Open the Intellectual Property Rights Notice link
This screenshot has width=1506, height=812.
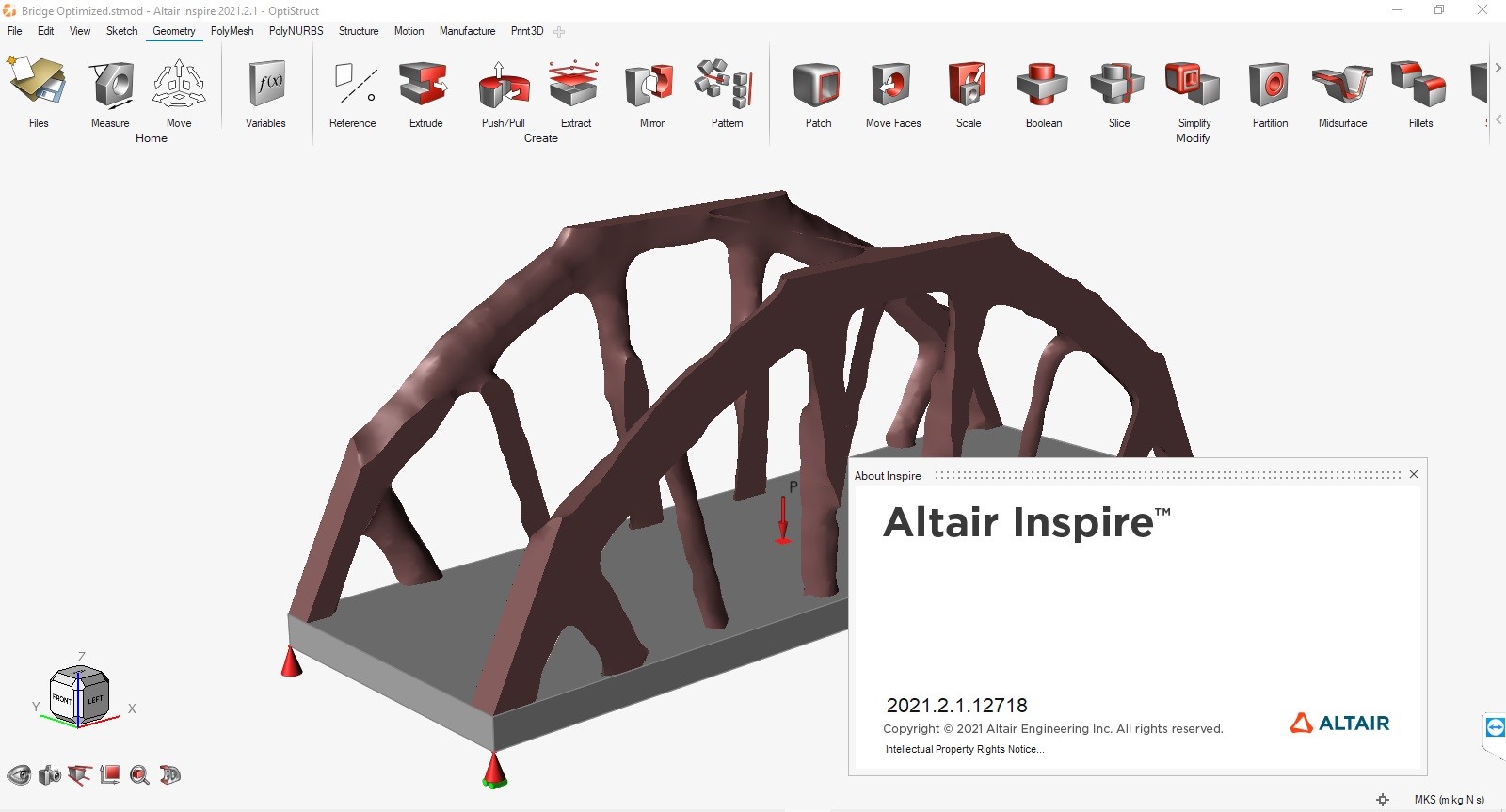coord(964,749)
